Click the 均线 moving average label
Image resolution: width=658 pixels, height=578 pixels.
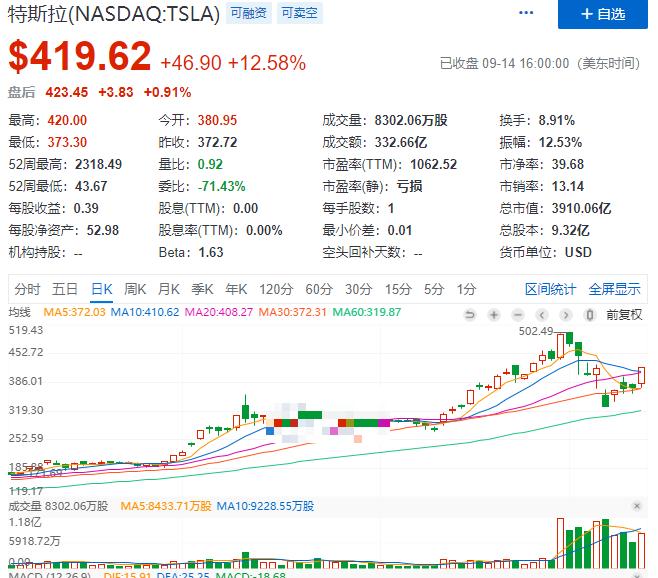[20, 312]
